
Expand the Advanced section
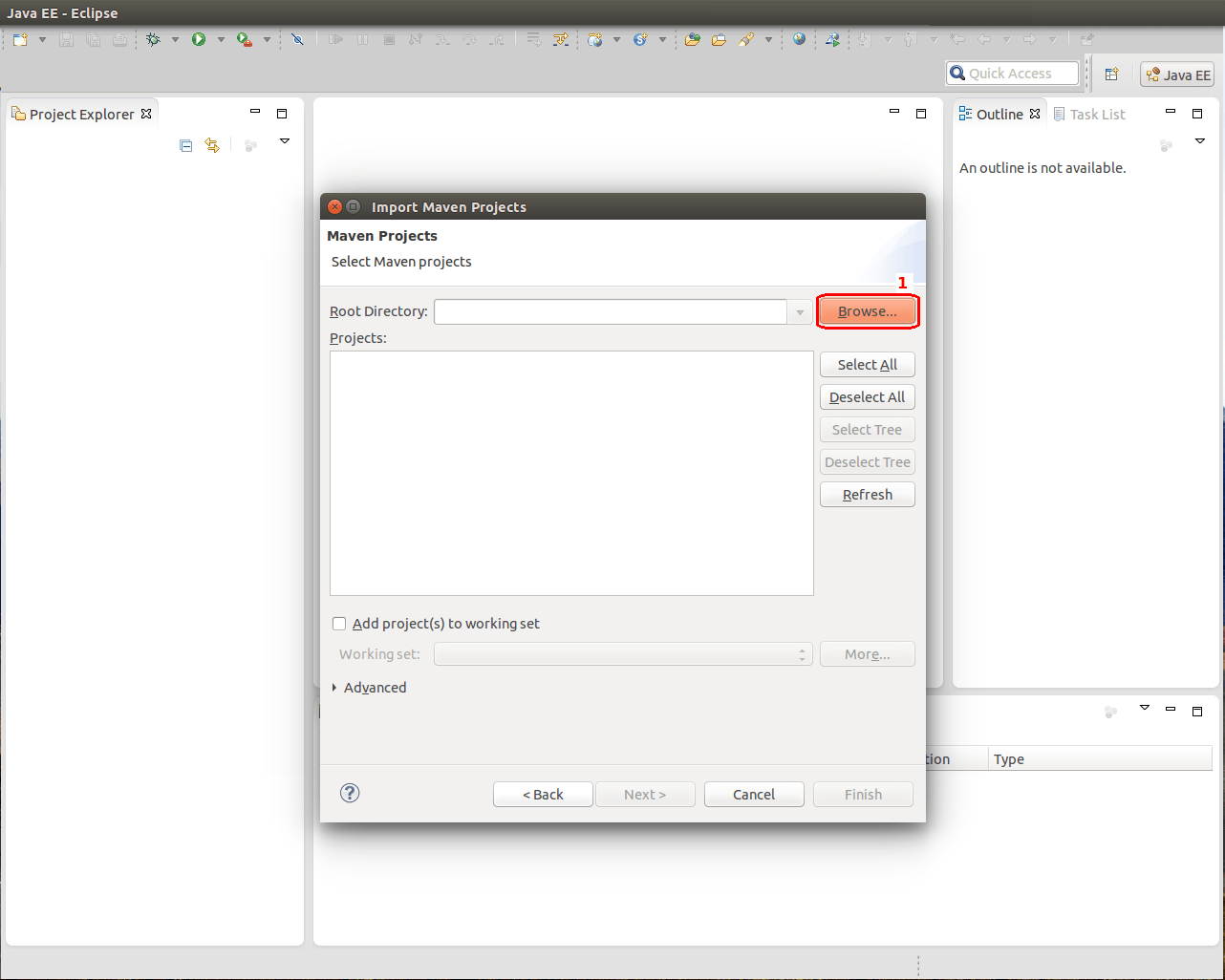[334, 688]
